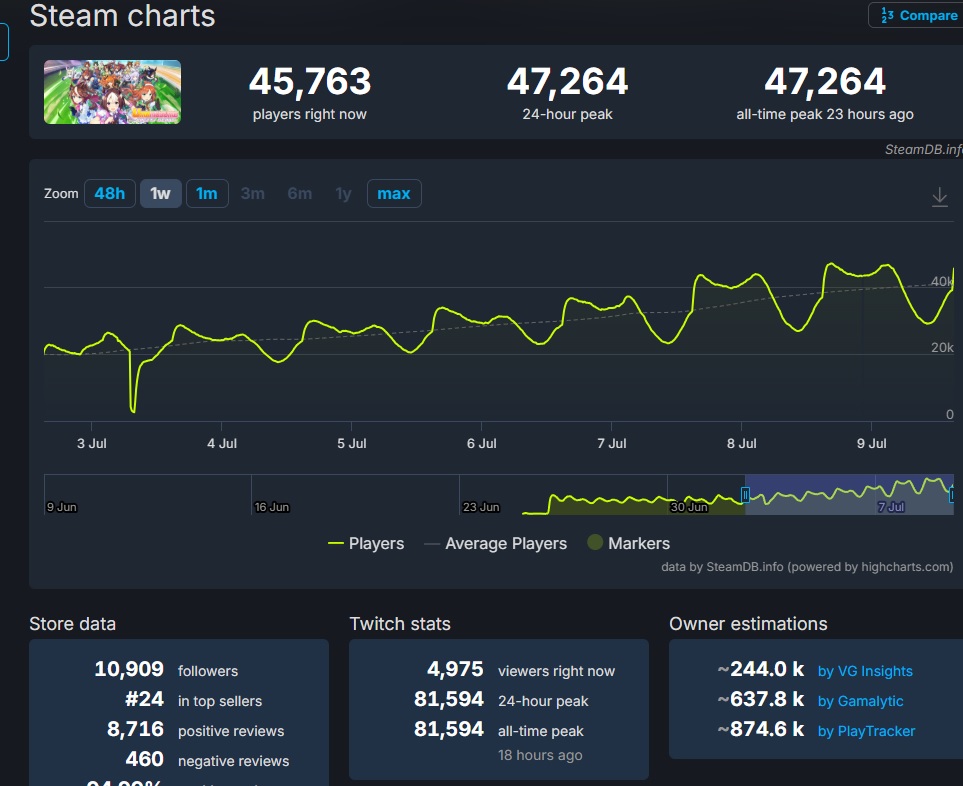Click the all-time peak 23 hours ago text

click(825, 114)
